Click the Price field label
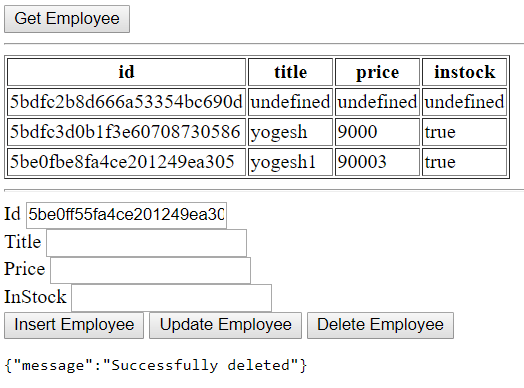The image size is (524, 388). click(25, 269)
